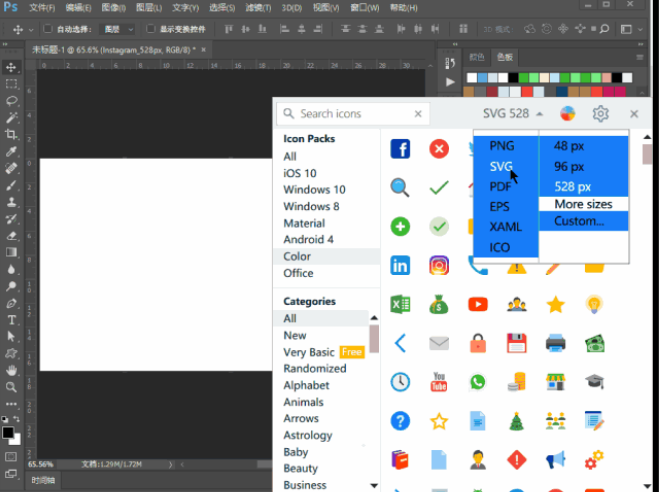Choose the YouTube play button icon
This screenshot has width=659, height=492.
477,304
